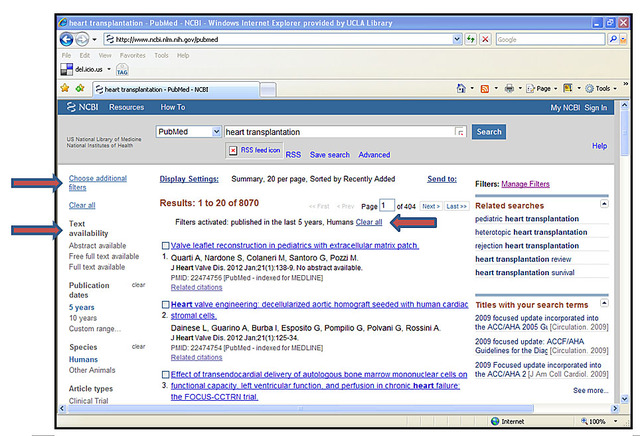Viewport: 640px width, 436px height.
Task: Click Advanced search link
Action: pos(374,155)
